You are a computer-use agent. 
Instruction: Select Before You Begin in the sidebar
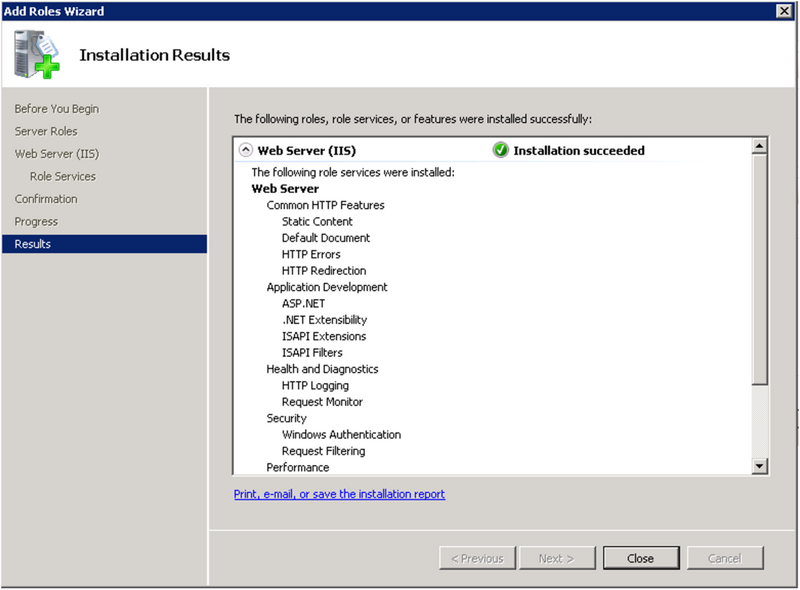(x=55, y=108)
